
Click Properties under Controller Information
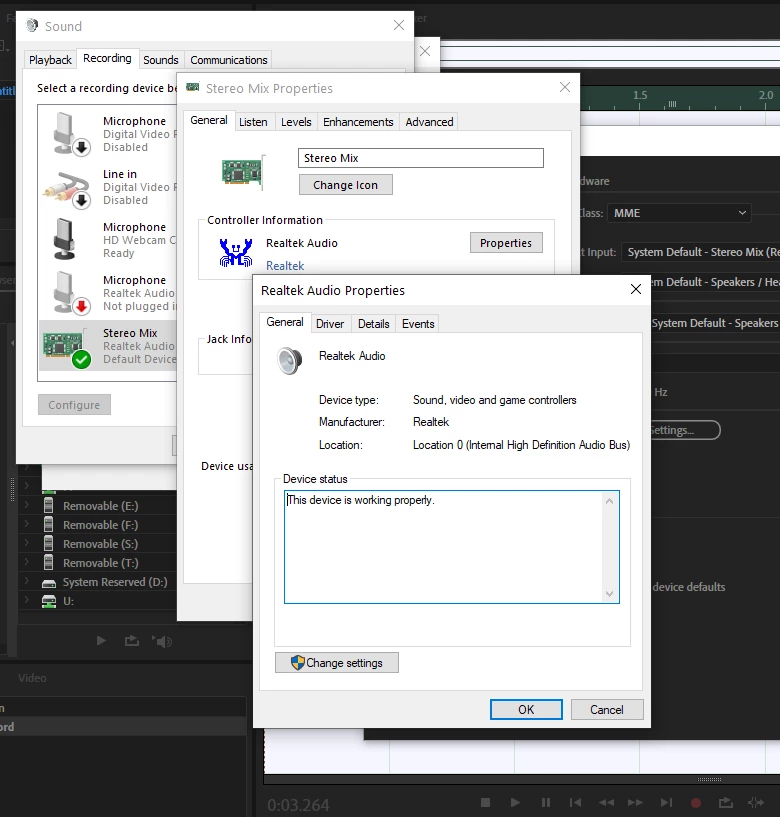pyautogui.click(x=506, y=243)
